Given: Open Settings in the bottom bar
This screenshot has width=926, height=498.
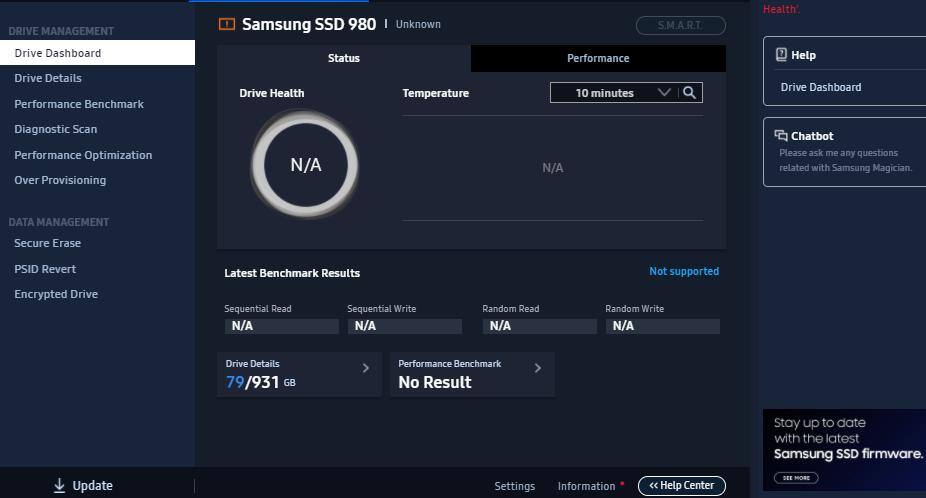Looking at the screenshot, I should (x=514, y=486).
